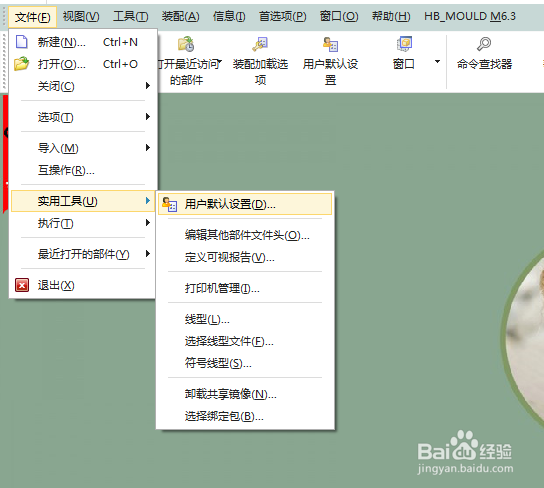The image size is (544, 488).
Task: Expand the 实用工具(U) submenu
Action: click(x=83, y=201)
